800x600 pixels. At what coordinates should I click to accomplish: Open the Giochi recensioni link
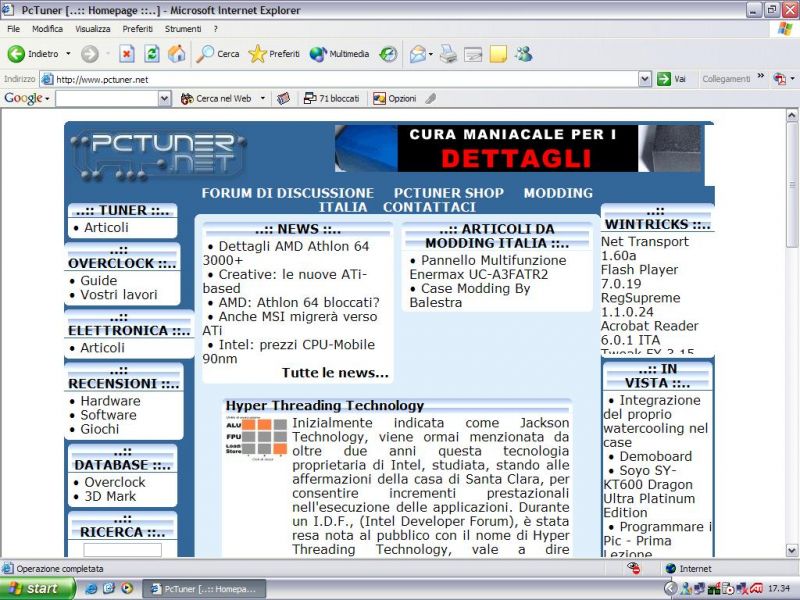pos(100,429)
